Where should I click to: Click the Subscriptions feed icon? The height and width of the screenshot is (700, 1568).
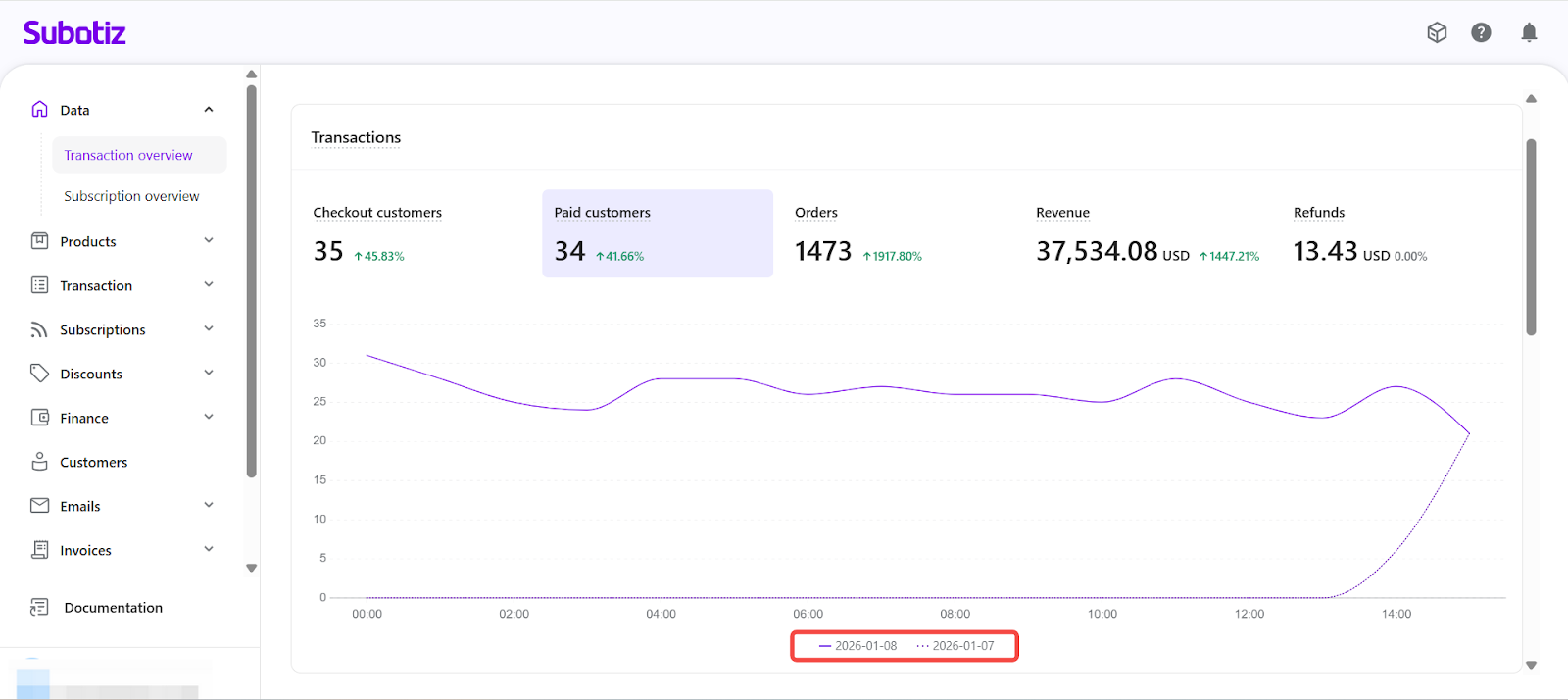click(x=39, y=329)
